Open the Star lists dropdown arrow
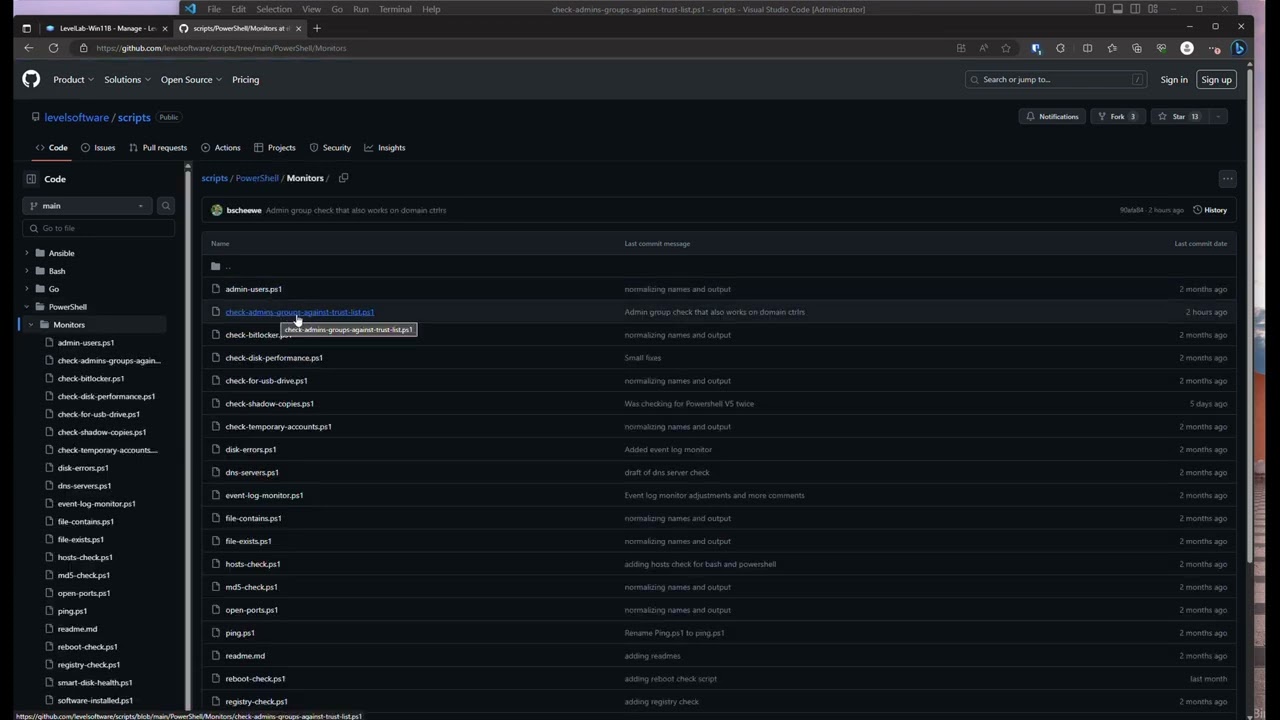The height and width of the screenshot is (720, 1280). (x=1218, y=116)
